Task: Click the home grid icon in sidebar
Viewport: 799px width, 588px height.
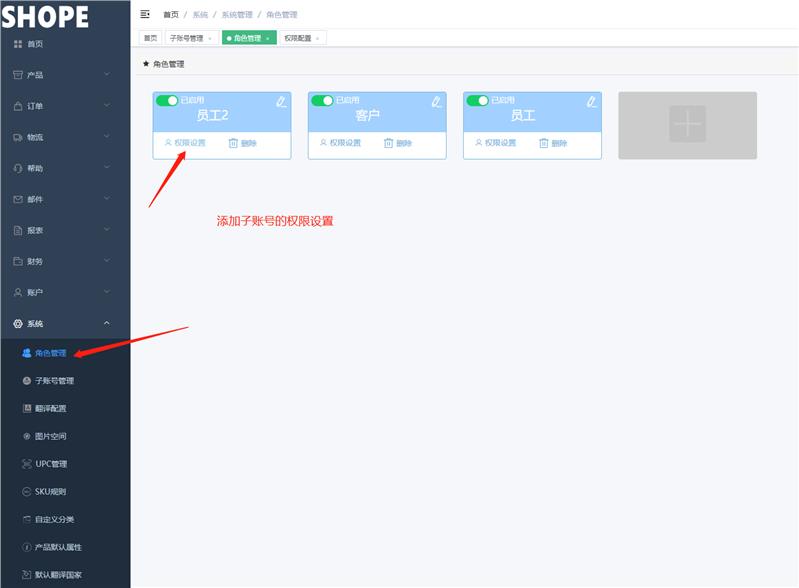Action: coord(18,44)
